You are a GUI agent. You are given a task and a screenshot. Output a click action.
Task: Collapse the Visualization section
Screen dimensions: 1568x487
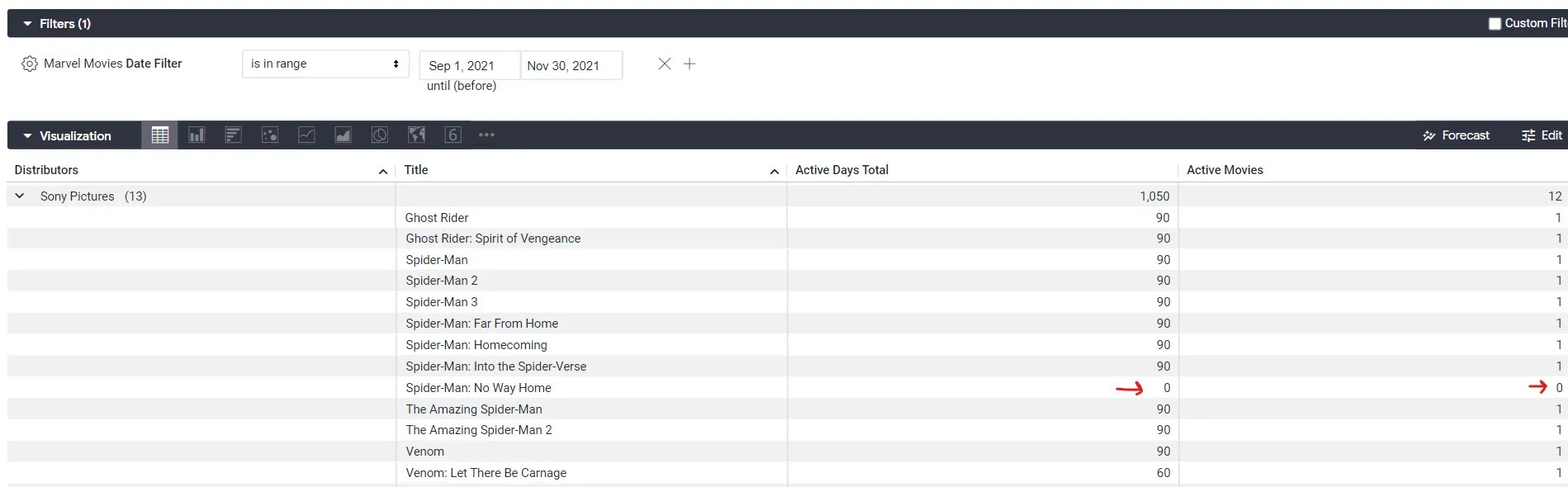point(27,136)
